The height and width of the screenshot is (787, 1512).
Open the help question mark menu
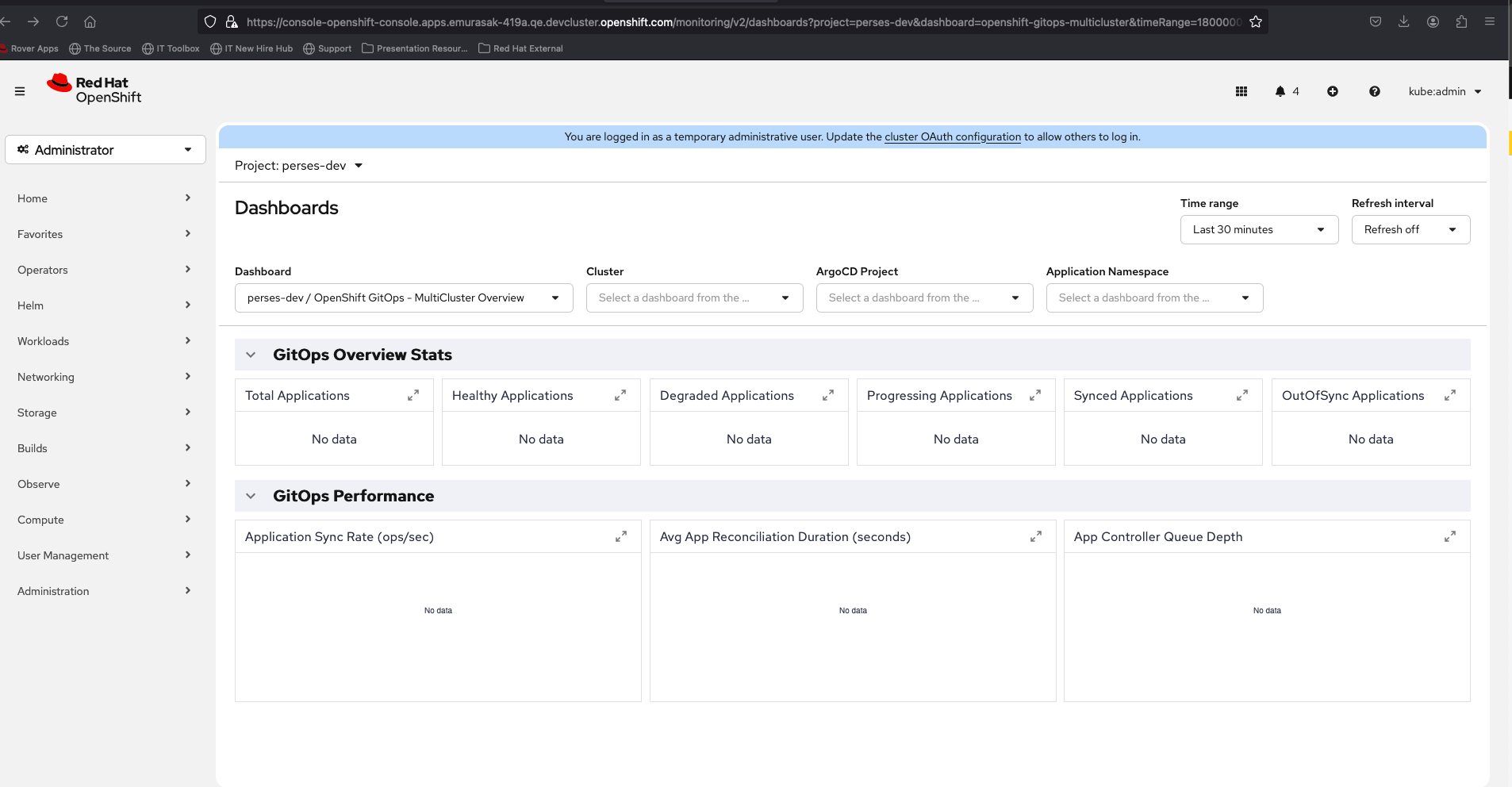click(1375, 91)
